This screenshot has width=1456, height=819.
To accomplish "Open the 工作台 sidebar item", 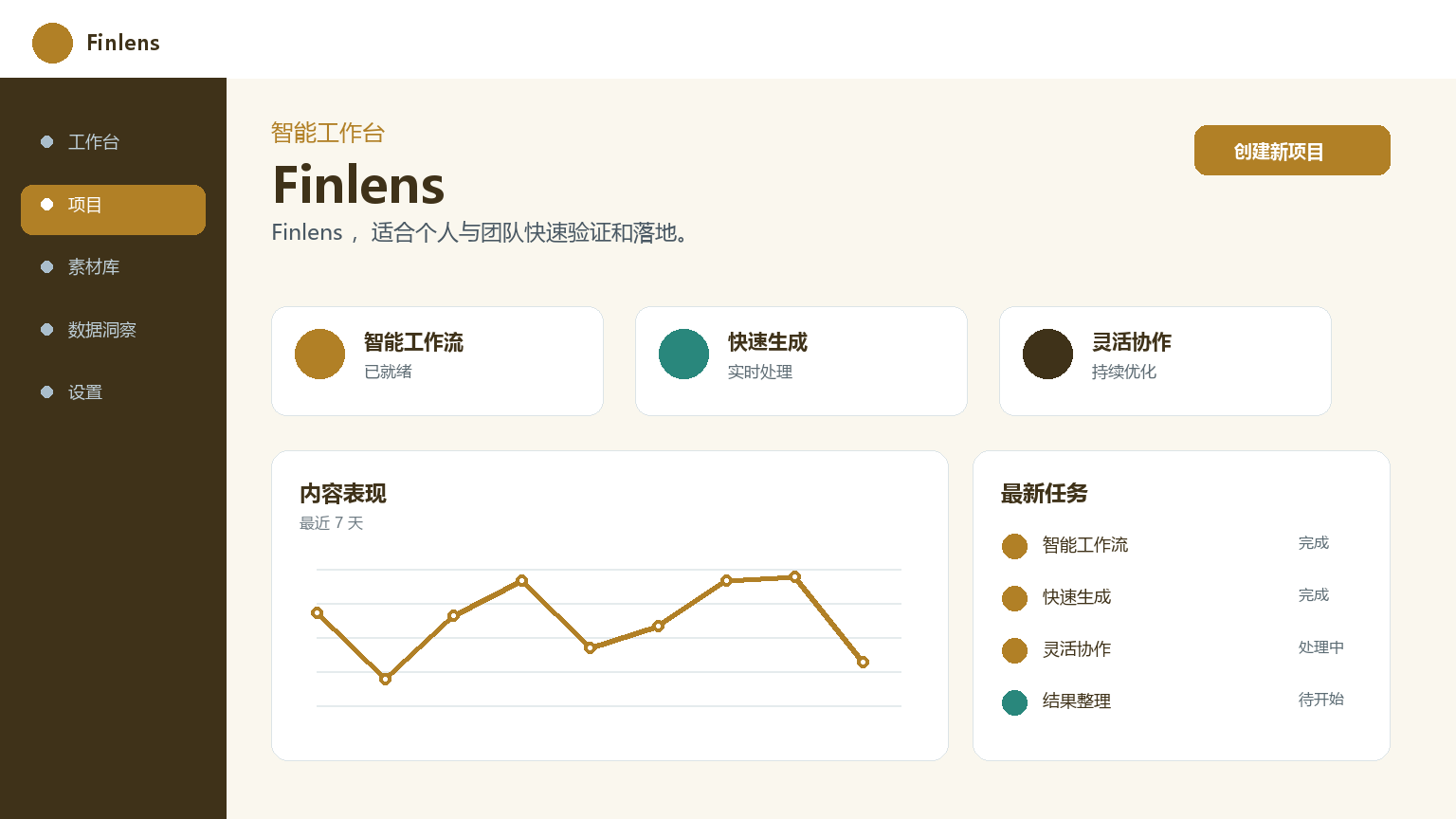I will pyautogui.click(x=113, y=142).
